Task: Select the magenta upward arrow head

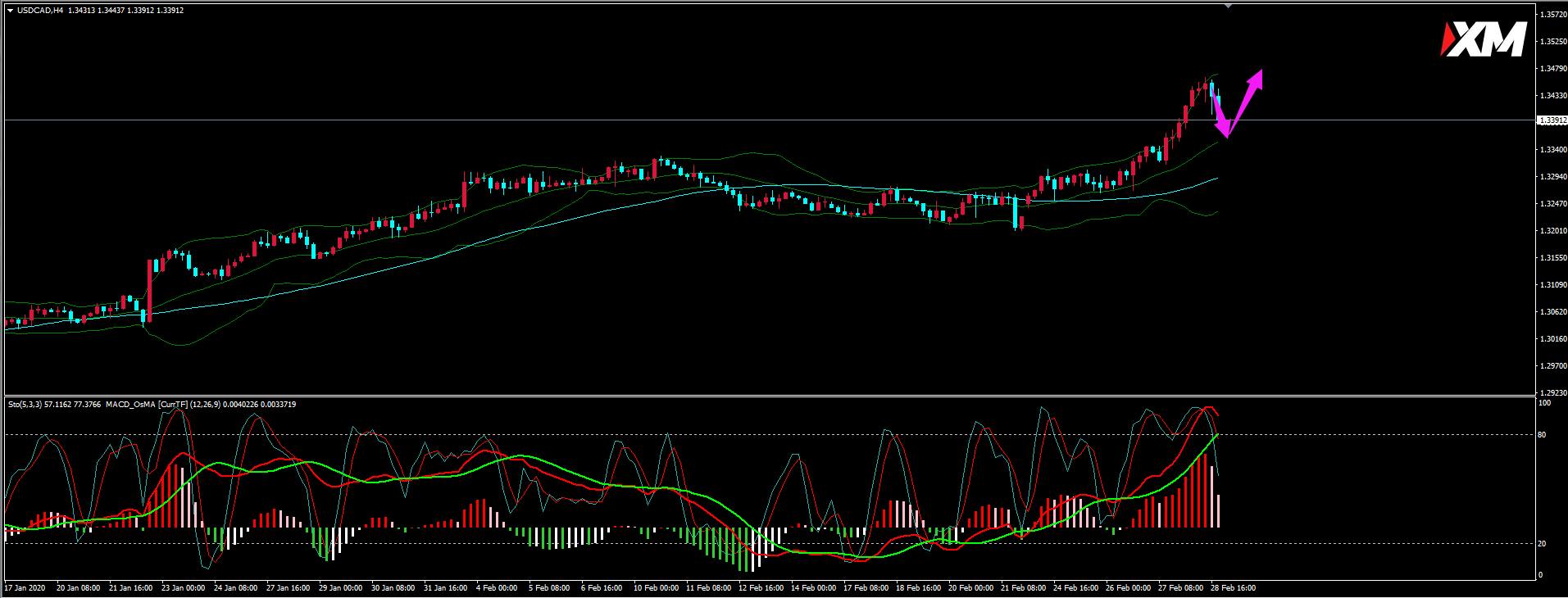Action: [x=1256, y=79]
